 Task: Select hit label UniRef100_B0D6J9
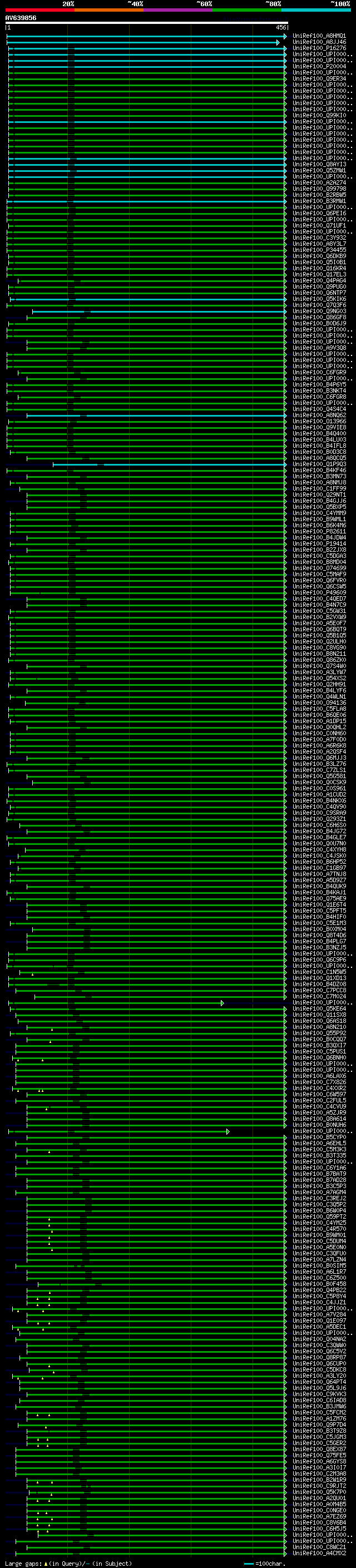click(319, 324)
